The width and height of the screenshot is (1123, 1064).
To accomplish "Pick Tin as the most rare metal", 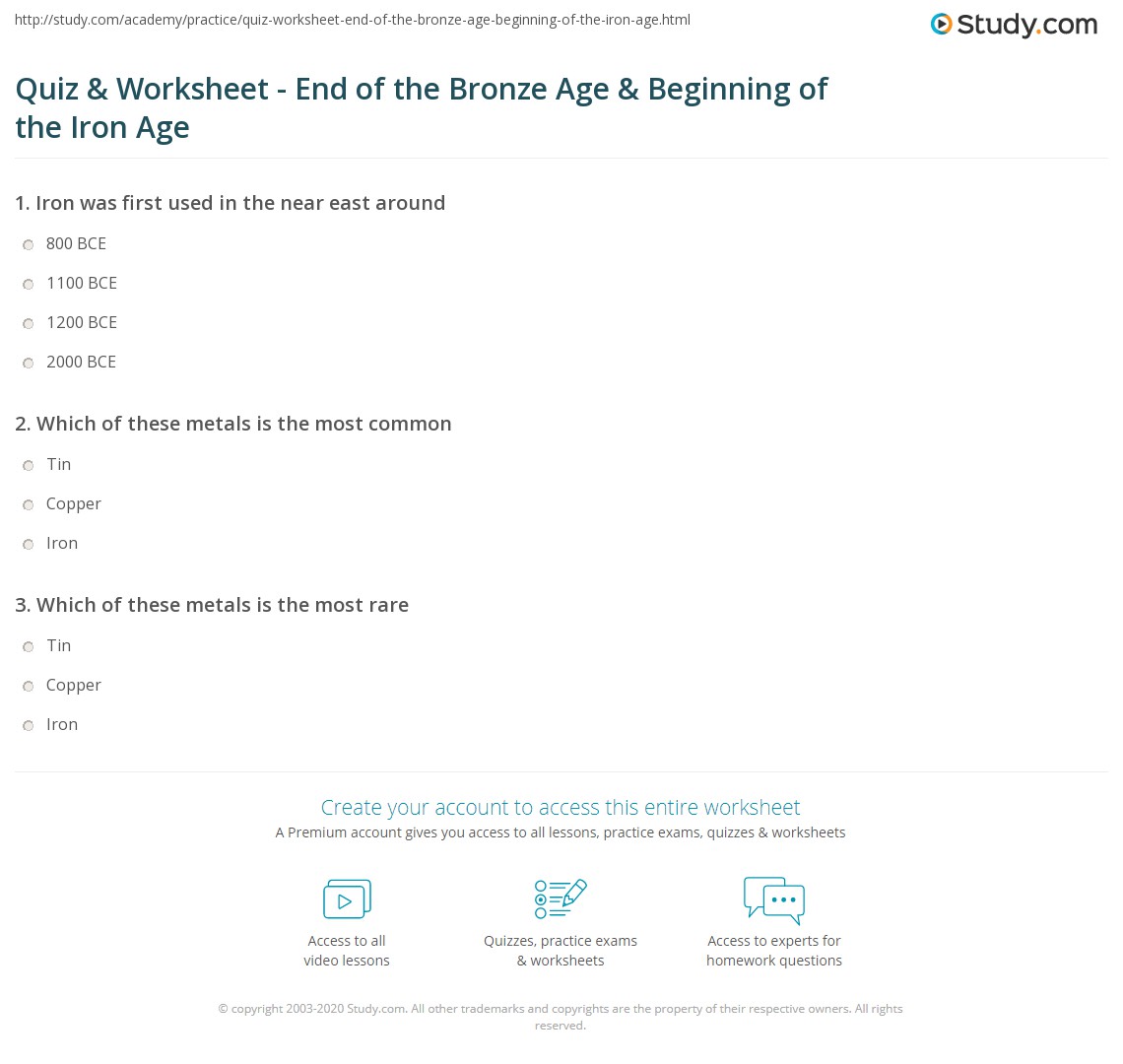I will pos(29,646).
